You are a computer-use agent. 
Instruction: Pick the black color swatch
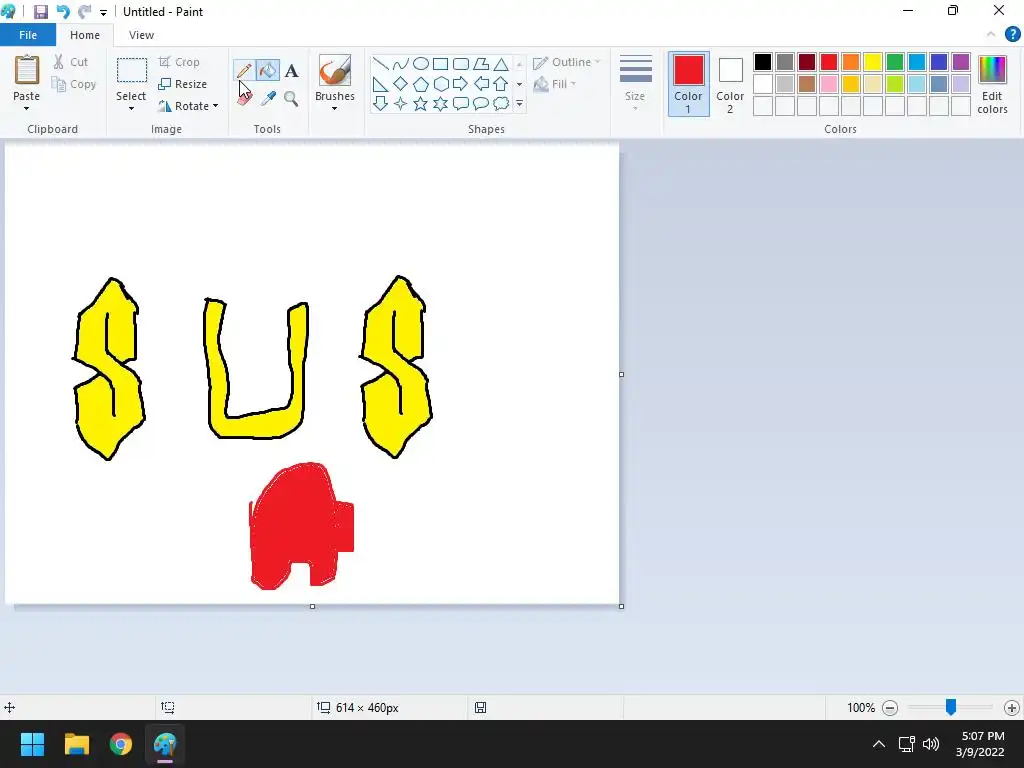(x=763, y=62)
